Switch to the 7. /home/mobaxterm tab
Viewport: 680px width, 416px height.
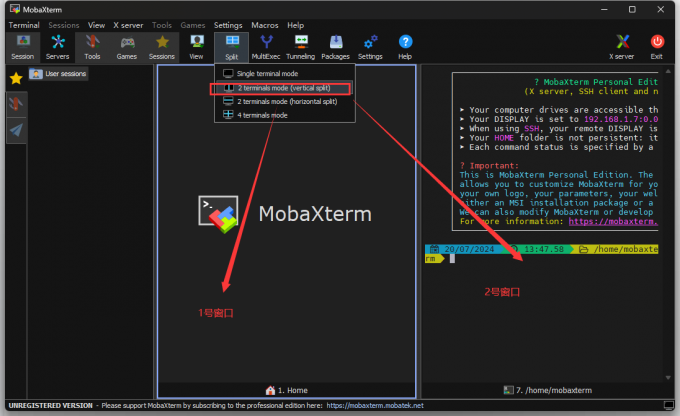(548, 390)
